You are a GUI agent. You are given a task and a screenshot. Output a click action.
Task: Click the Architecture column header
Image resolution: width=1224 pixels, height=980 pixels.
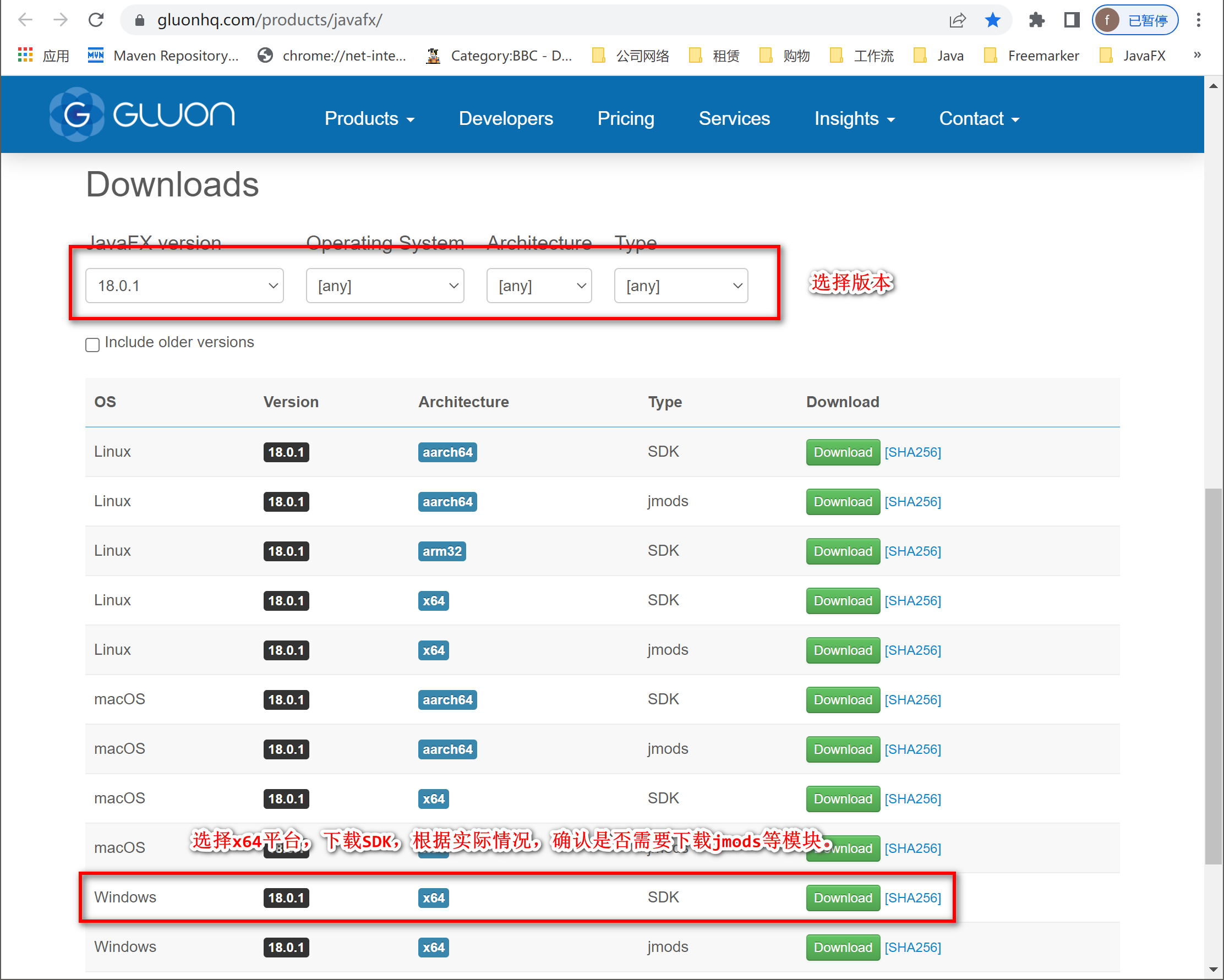(x=463, y=402)
